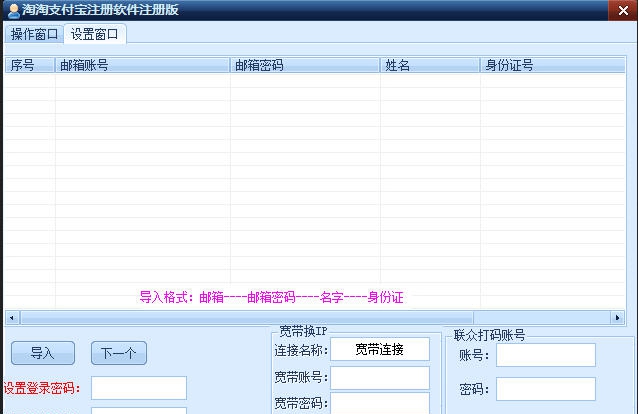Focus the 设置登录密码 input field

[x=139, y=388]
